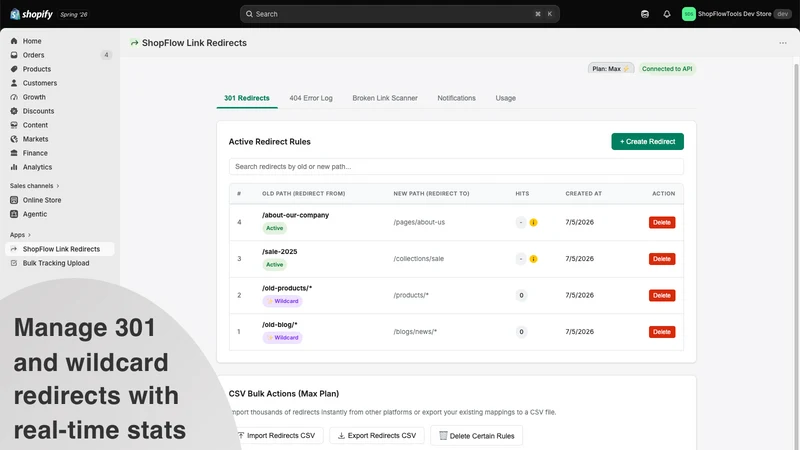Click Delete Certain Rules button
This screenshot has width=800, height=450.
click(x=477, y=436)
